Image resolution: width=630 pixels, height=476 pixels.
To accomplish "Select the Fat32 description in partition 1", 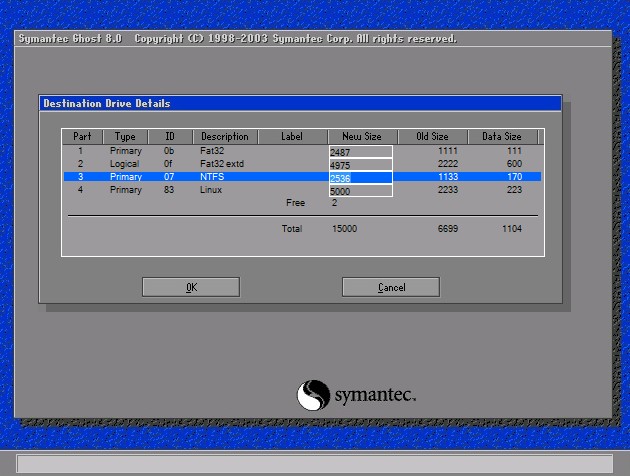I will (x=212, y=150).
